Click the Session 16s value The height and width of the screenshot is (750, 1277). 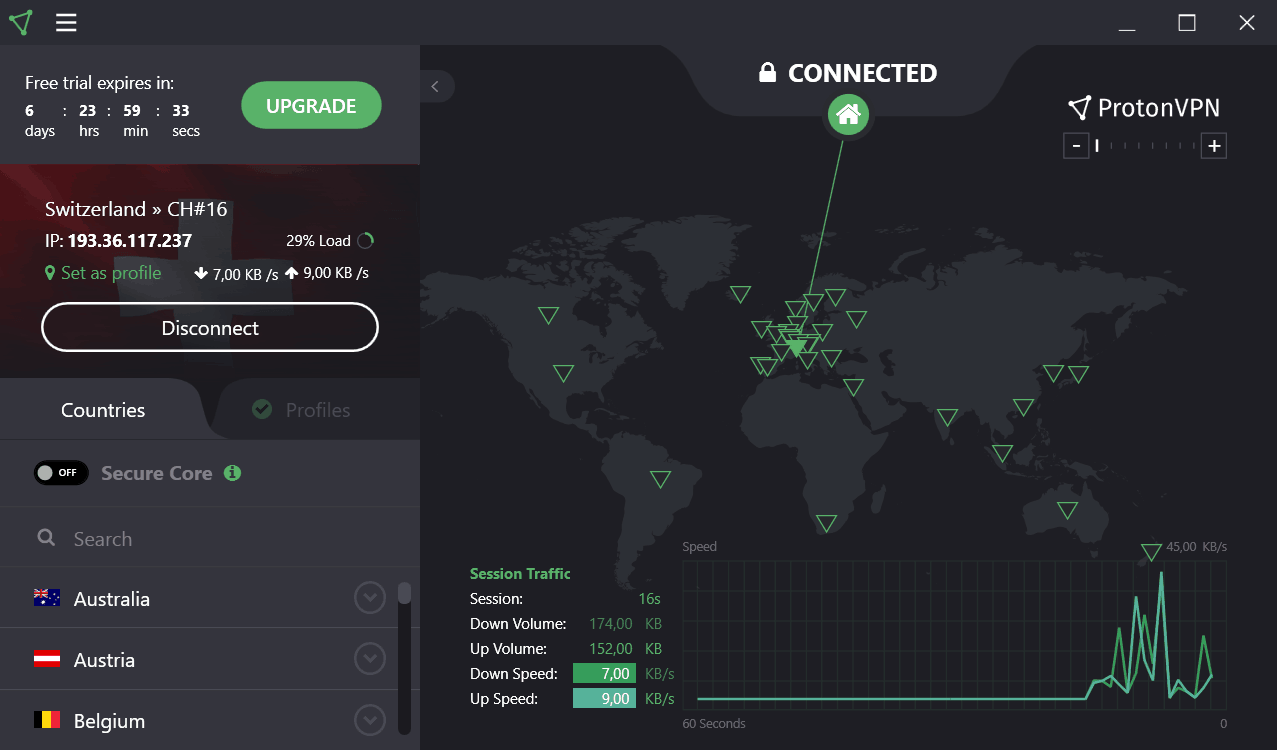(x=650, y=598)
